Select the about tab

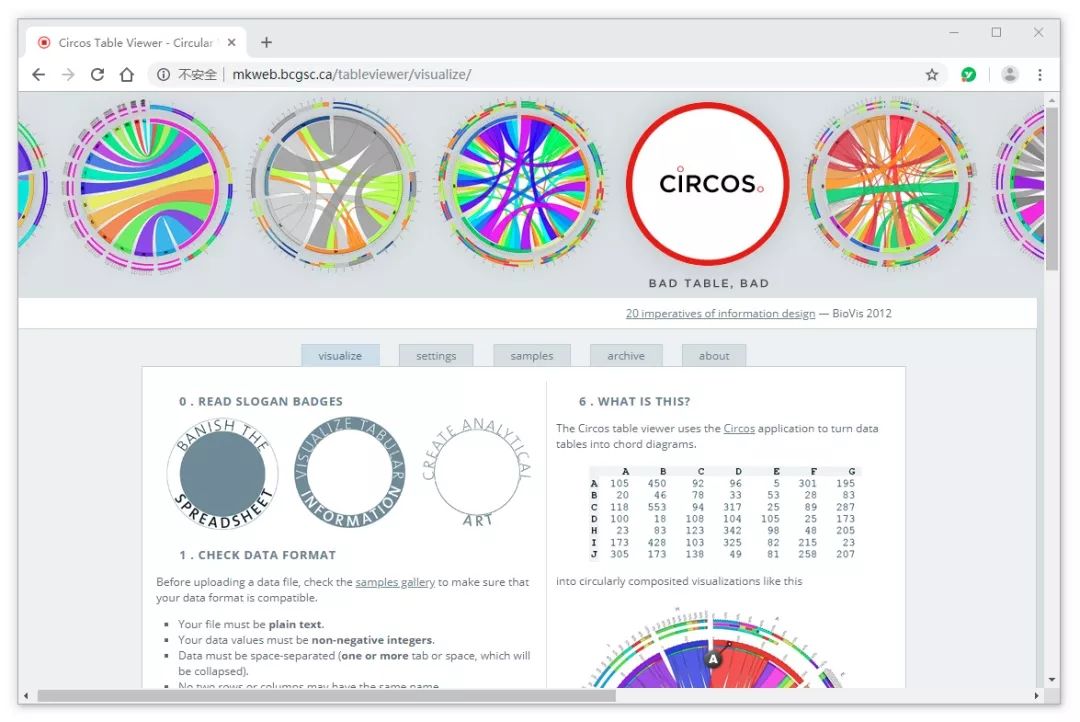click(714, 355)
